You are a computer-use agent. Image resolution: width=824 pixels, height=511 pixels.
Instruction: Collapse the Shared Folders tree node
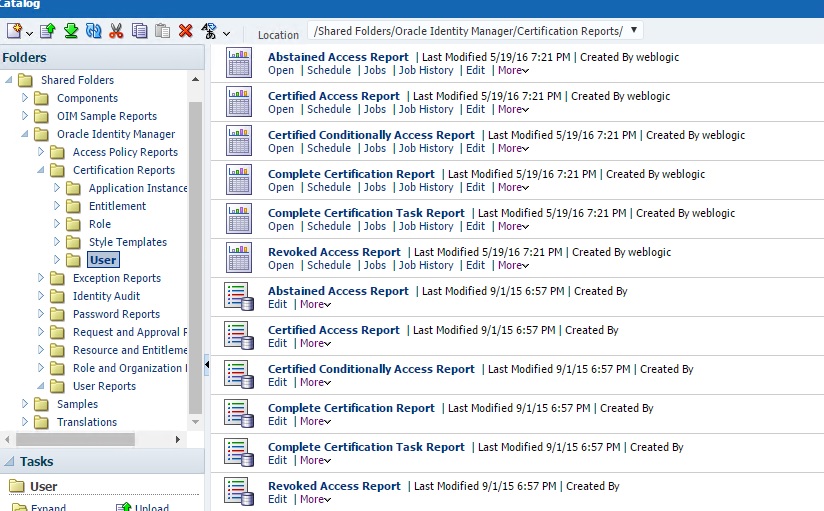tap(9, 80)
